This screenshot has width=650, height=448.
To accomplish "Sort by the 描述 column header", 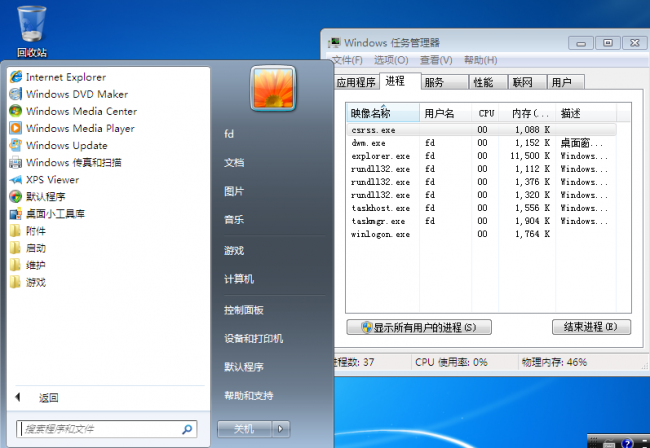I will pyautogui.click(x=586, y=113).
